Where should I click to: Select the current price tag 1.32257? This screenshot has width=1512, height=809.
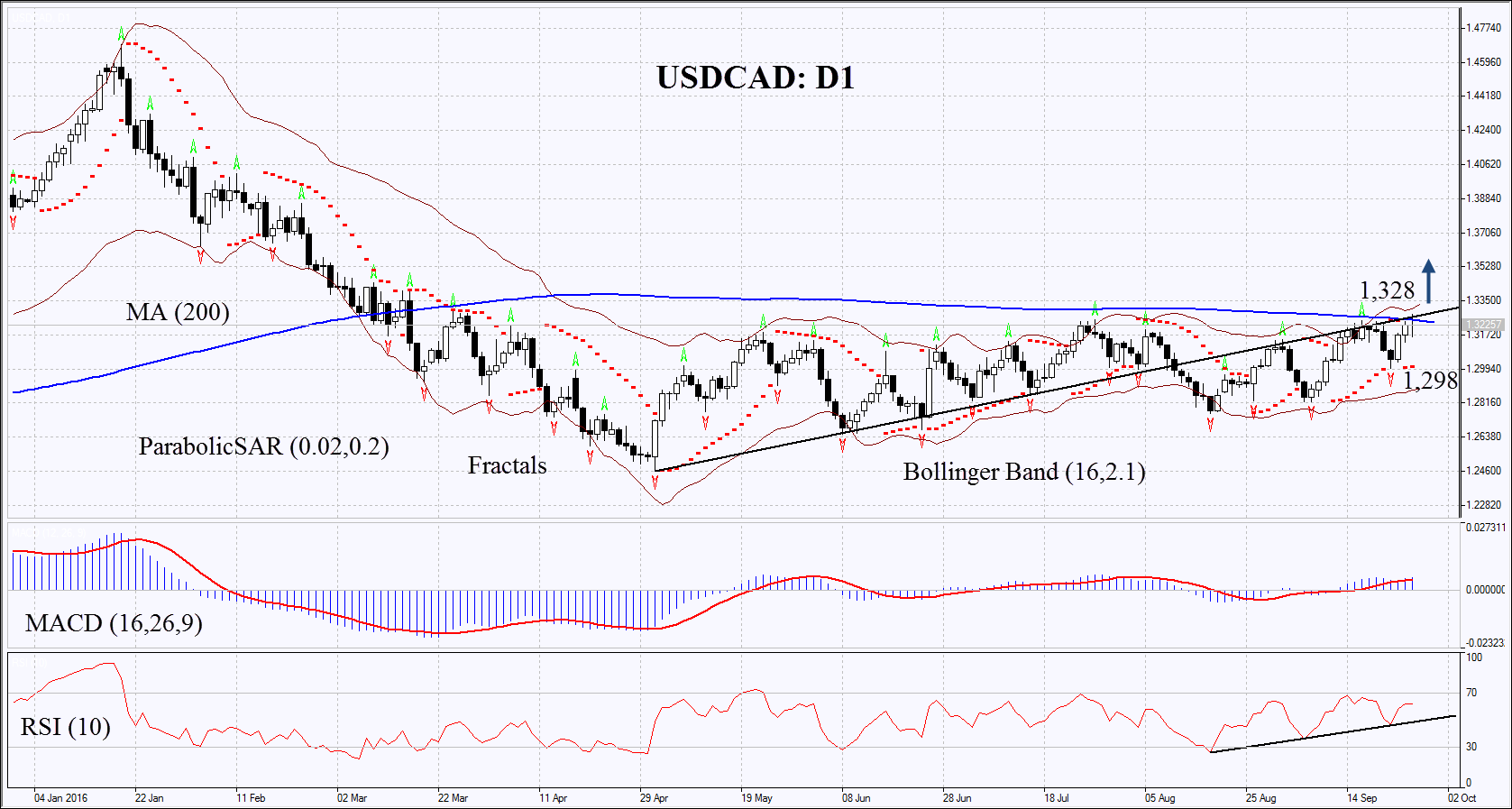click(1484, 325)
